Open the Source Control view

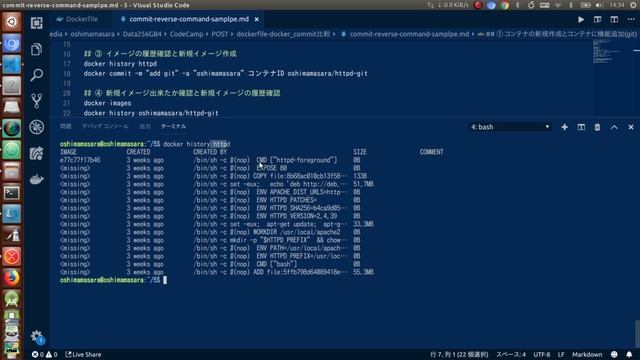coord(36,101)
